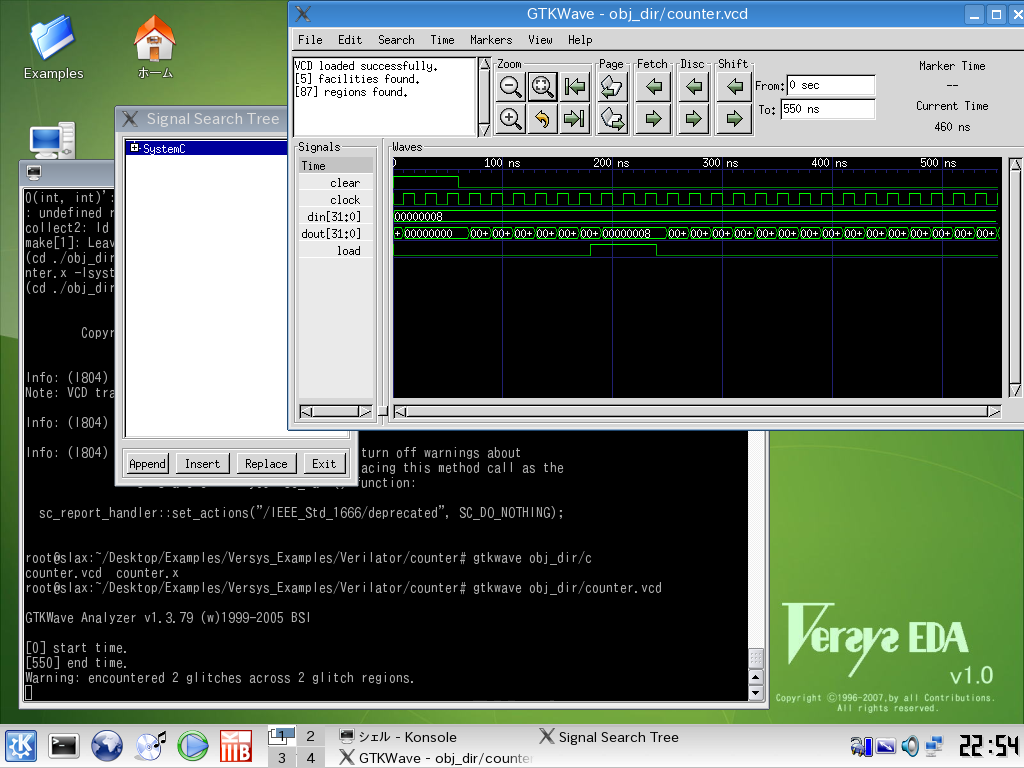1024x768 pixels.
Task: Click the Zoom In magnifier icon
Action: [510, 119]
